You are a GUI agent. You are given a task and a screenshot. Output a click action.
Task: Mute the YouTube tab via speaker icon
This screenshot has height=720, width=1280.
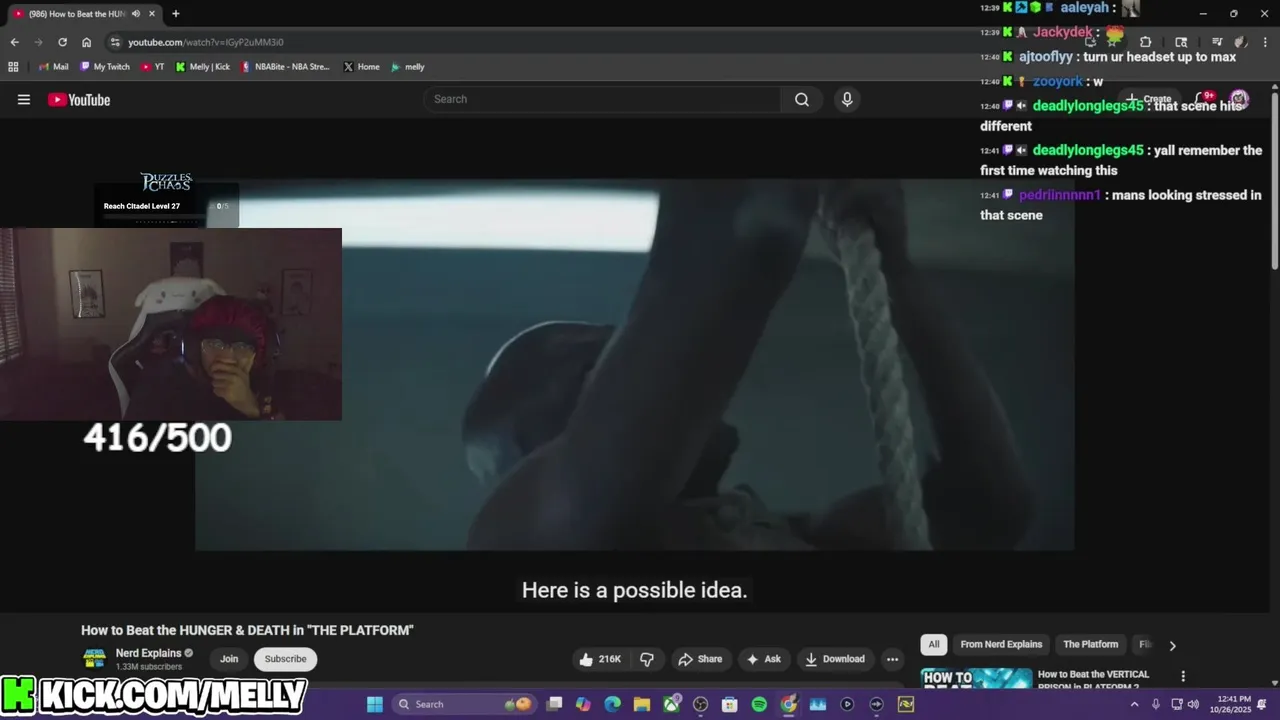click(136, 14)
